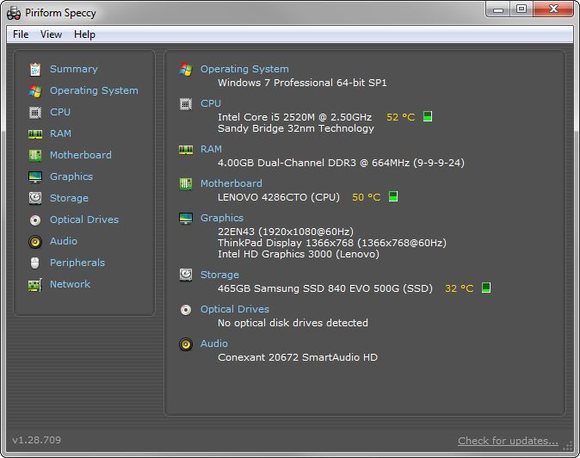580x458 pixels.
Task: Click the green motherboard temperature indicator icon
Action: coord(394,196)
